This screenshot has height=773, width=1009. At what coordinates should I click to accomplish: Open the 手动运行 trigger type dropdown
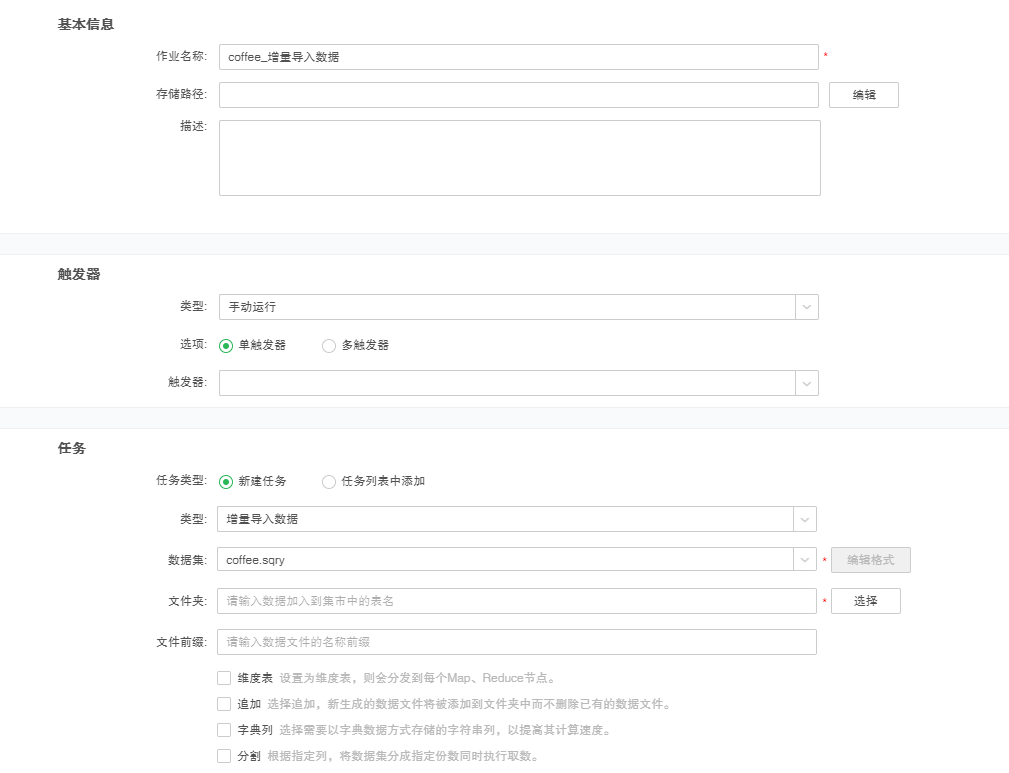(806, 307)
